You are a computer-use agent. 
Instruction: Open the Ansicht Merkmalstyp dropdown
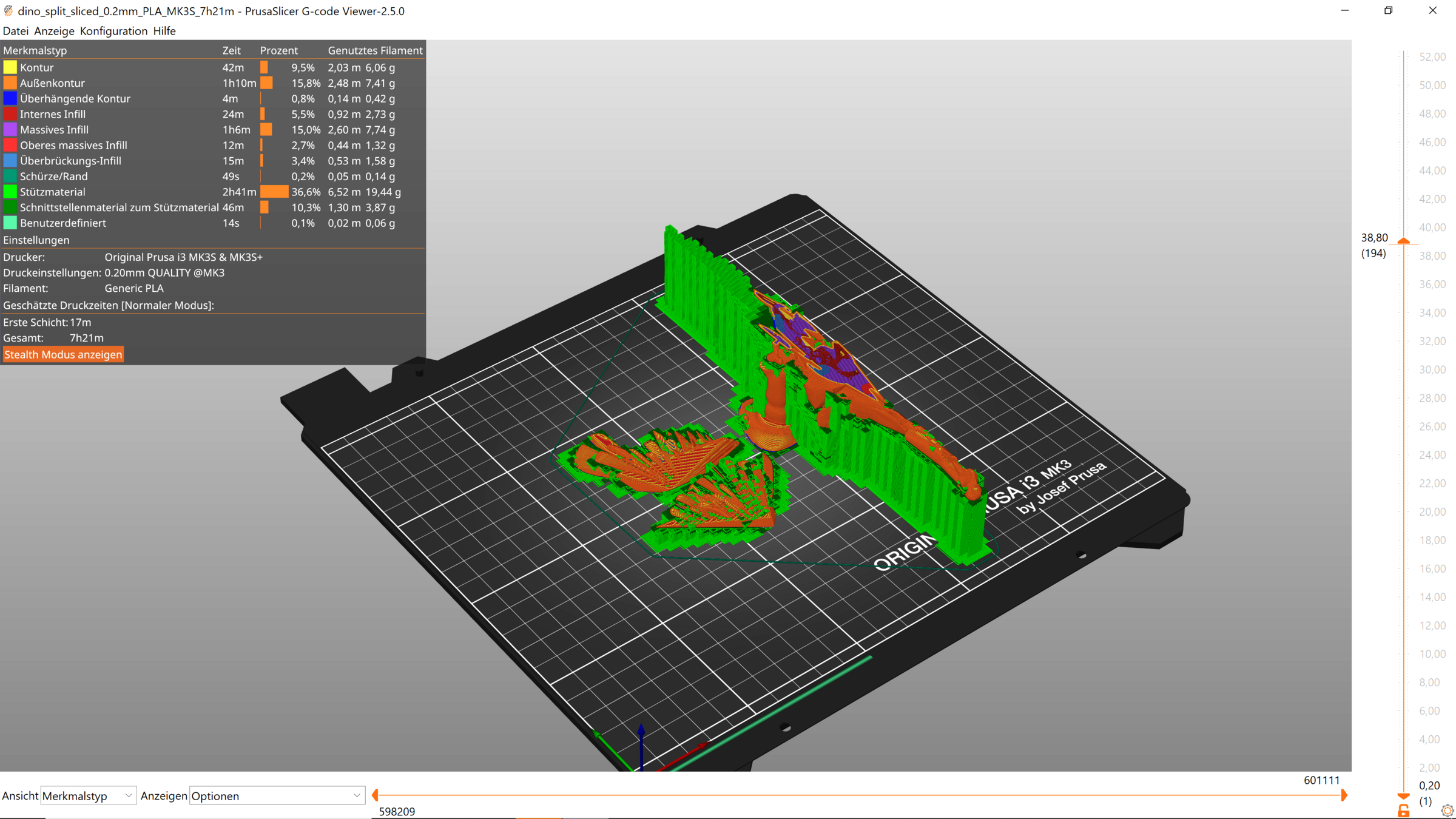click(88, 795)
